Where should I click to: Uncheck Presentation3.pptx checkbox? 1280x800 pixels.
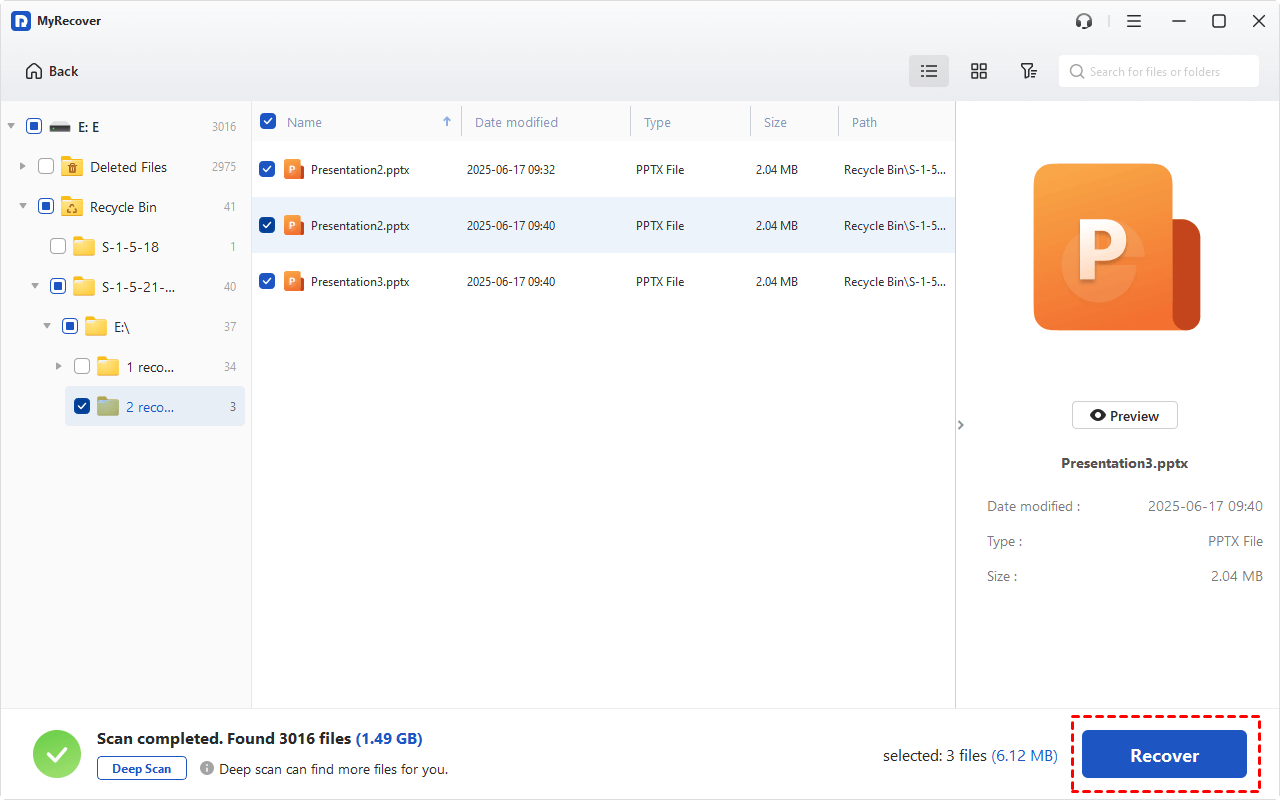(267, 282)
